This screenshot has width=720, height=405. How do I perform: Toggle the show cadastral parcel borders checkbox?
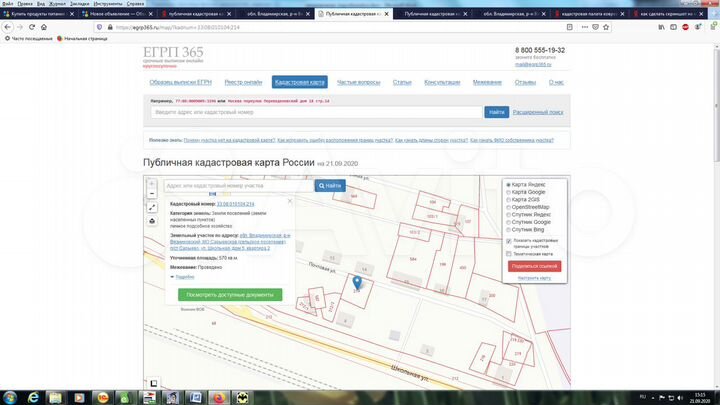509,241
